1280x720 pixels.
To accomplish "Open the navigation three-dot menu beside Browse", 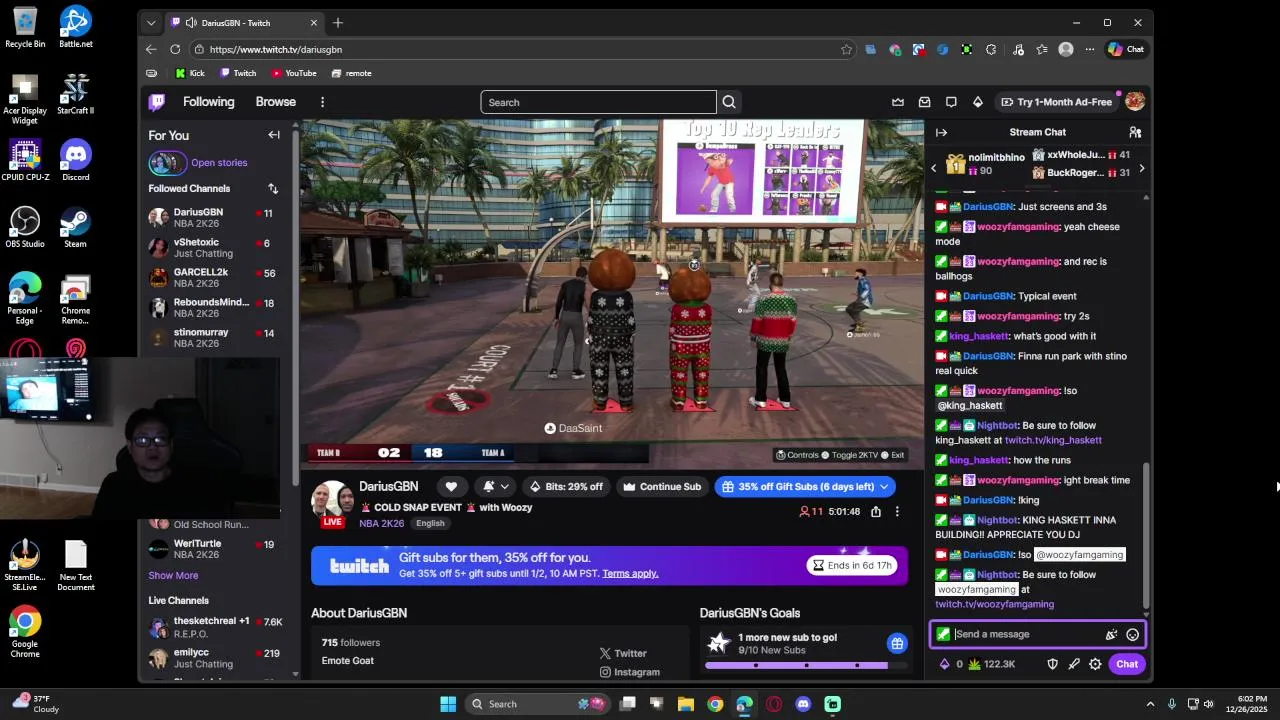I will [322, 102].
